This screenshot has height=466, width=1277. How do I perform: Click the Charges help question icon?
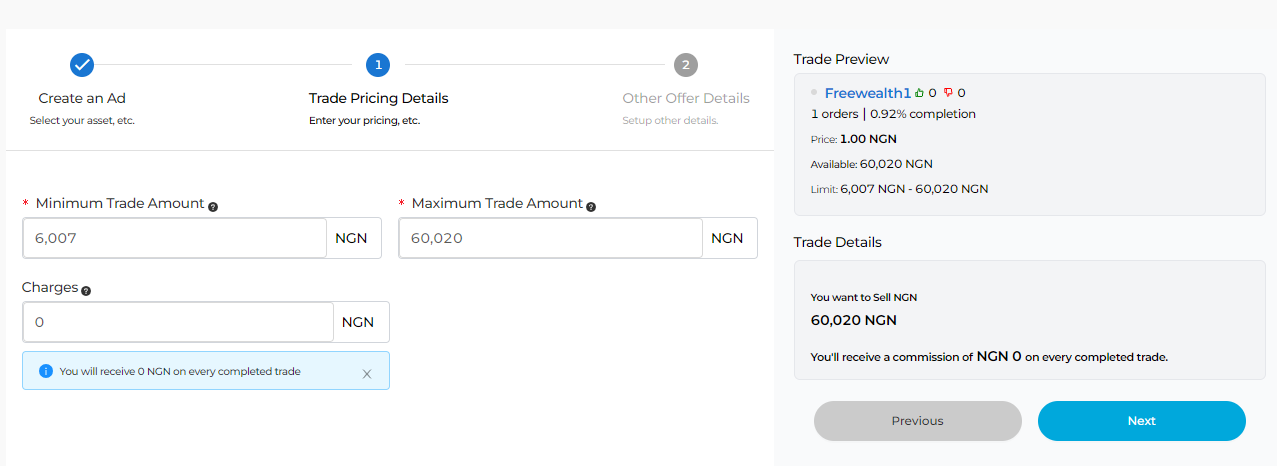pos(86,290)
